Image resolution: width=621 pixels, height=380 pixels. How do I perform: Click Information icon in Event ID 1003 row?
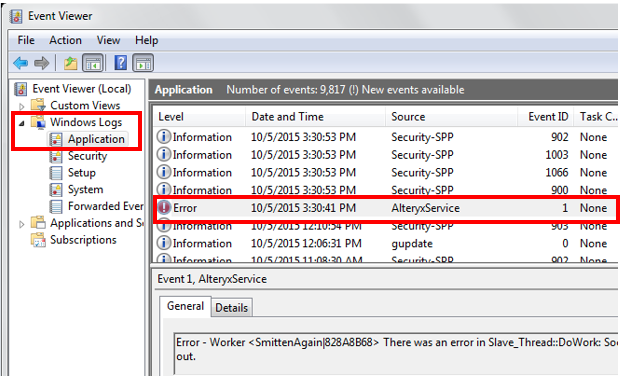point(164,155)
